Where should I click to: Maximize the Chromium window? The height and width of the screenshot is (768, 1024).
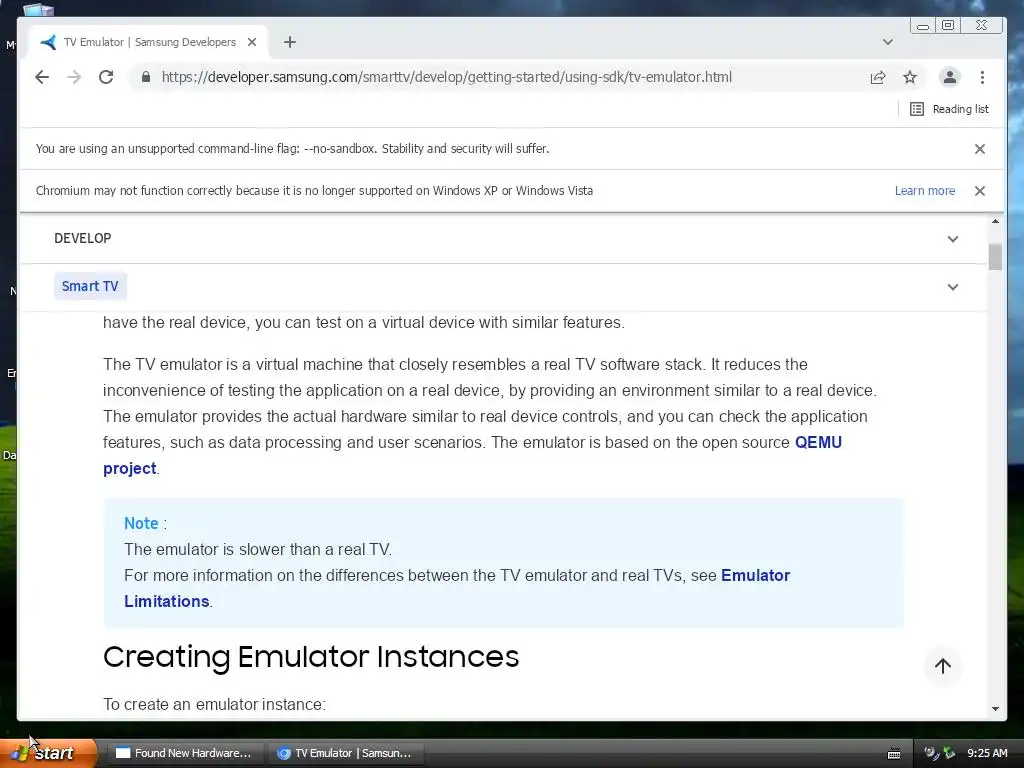(948, 25)
